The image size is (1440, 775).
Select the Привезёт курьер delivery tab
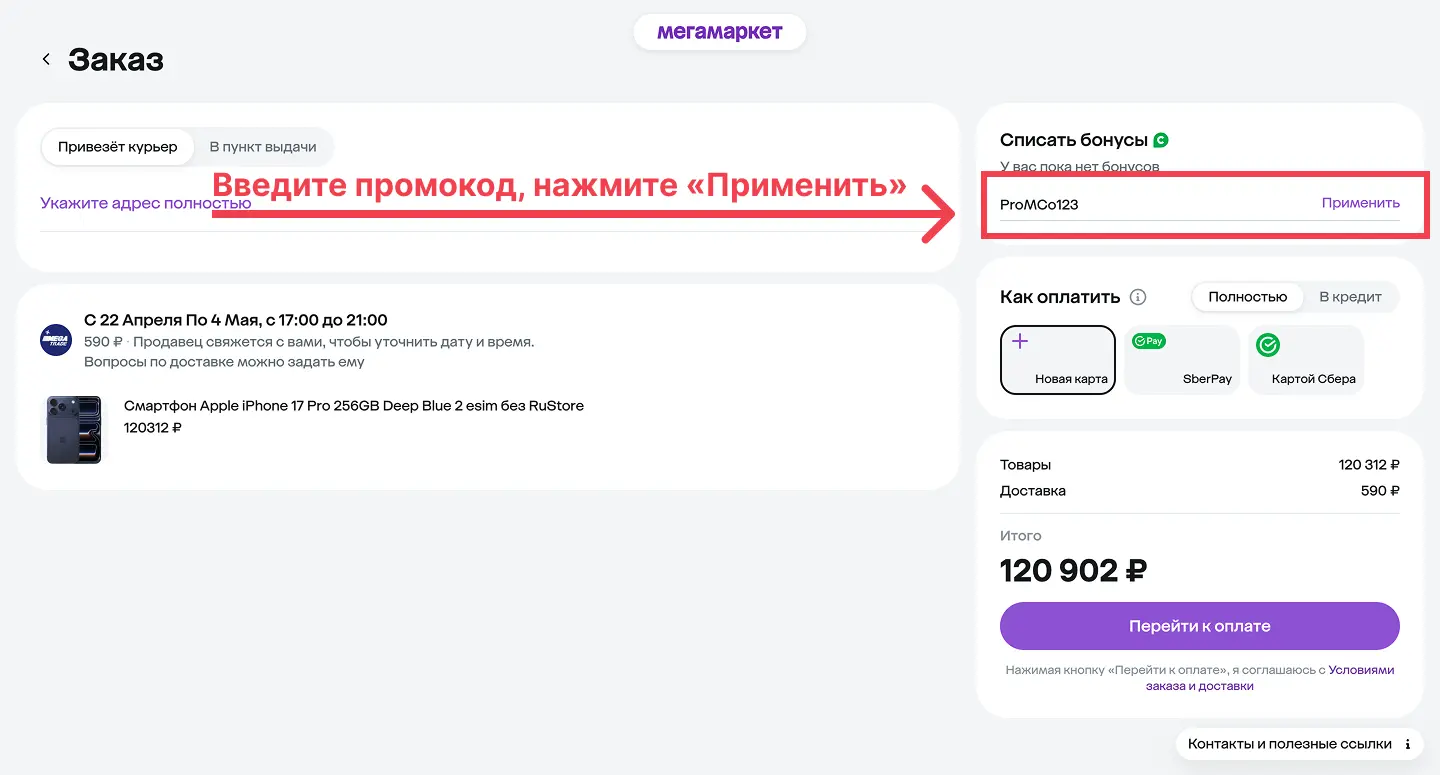[x=117, y=147]
